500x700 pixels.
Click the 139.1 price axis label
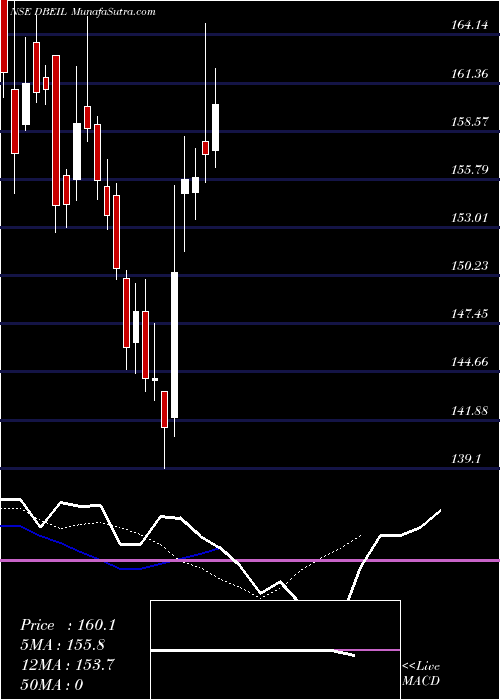point(466,458)
